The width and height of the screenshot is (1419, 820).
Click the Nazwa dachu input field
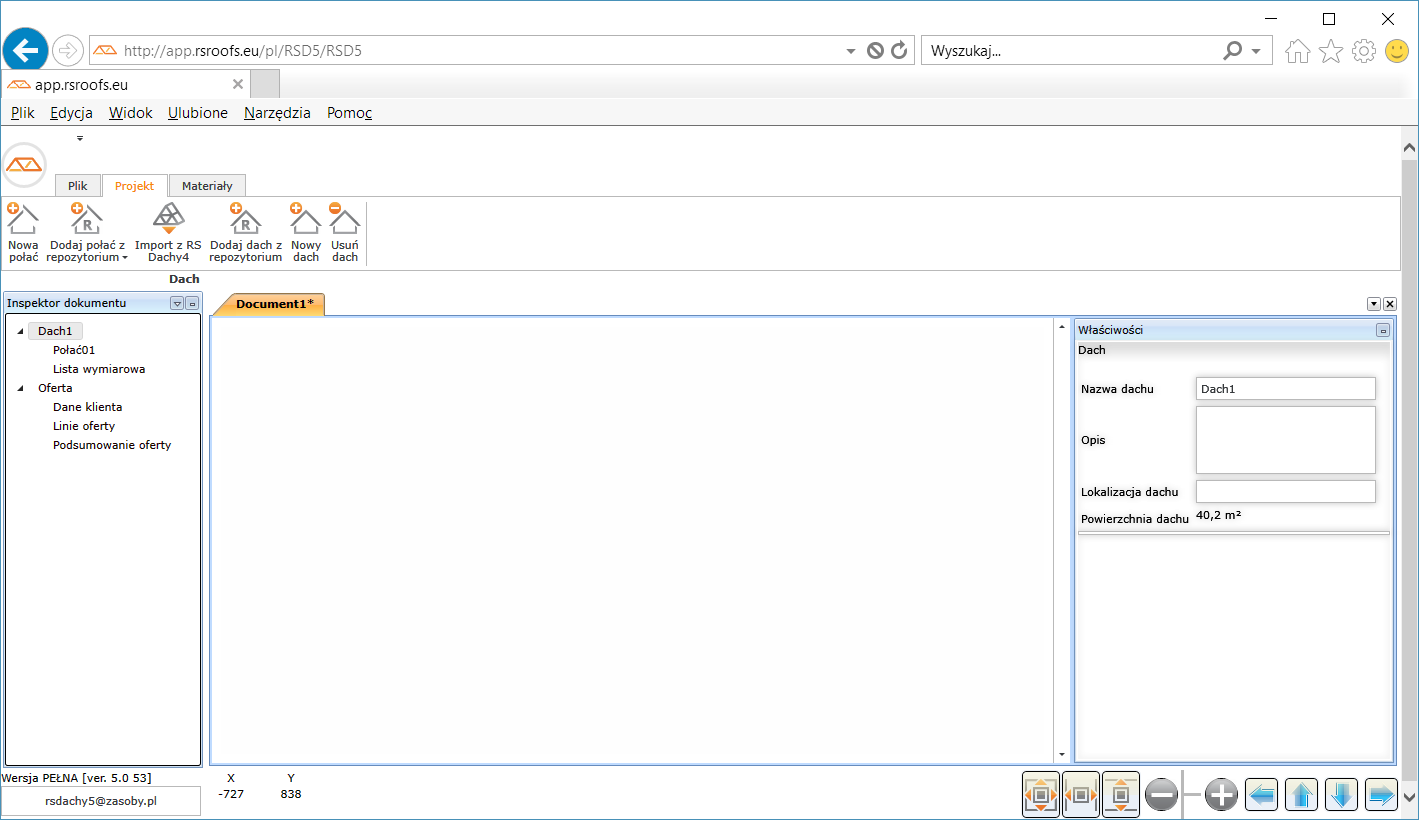click(1285, 389)
